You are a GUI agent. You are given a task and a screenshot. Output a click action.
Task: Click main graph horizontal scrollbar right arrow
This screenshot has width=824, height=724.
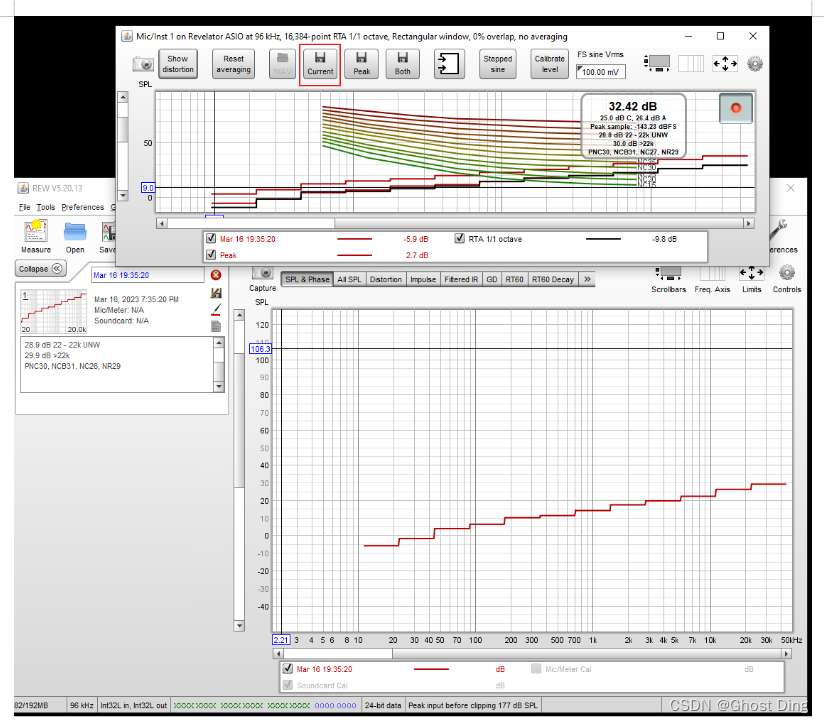787,654
